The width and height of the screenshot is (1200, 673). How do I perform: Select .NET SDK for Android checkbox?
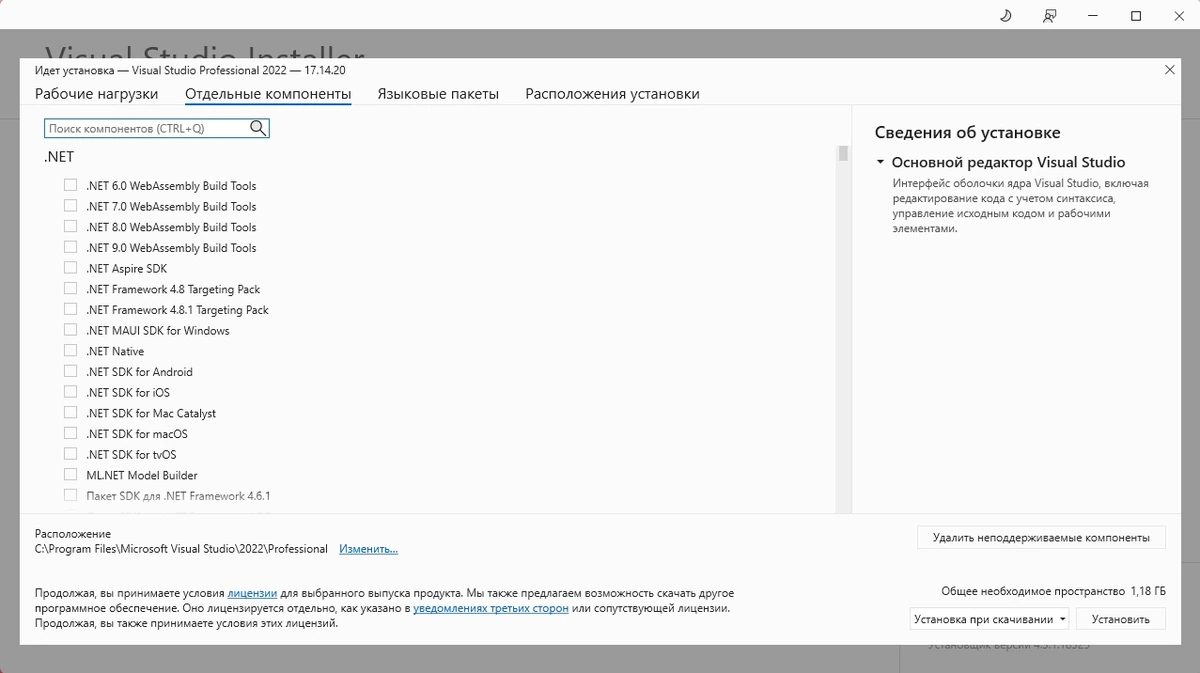(x=70, y=371)
